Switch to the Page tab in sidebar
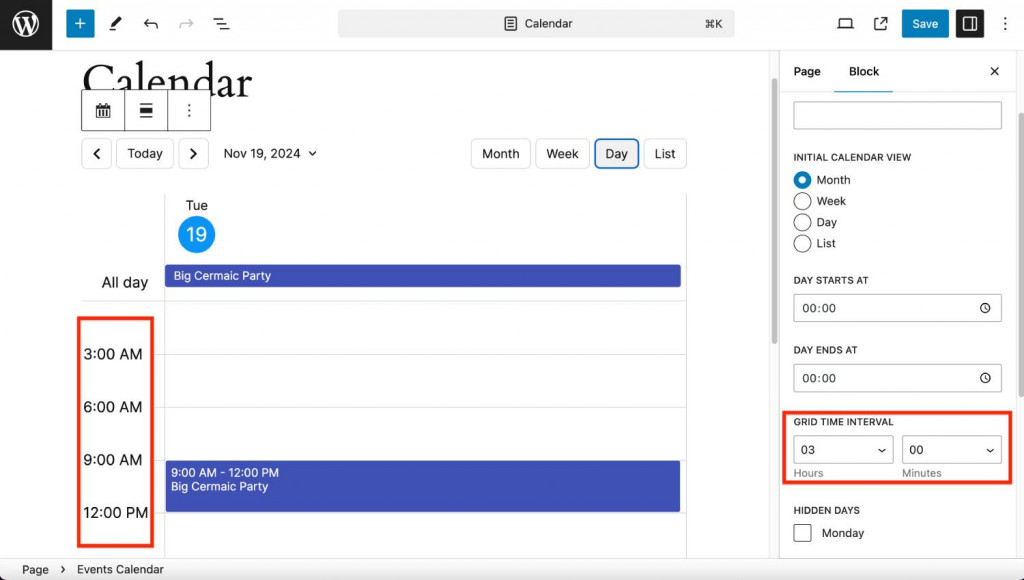Screen dimensions: 1024x580 [x=807, y=71]
